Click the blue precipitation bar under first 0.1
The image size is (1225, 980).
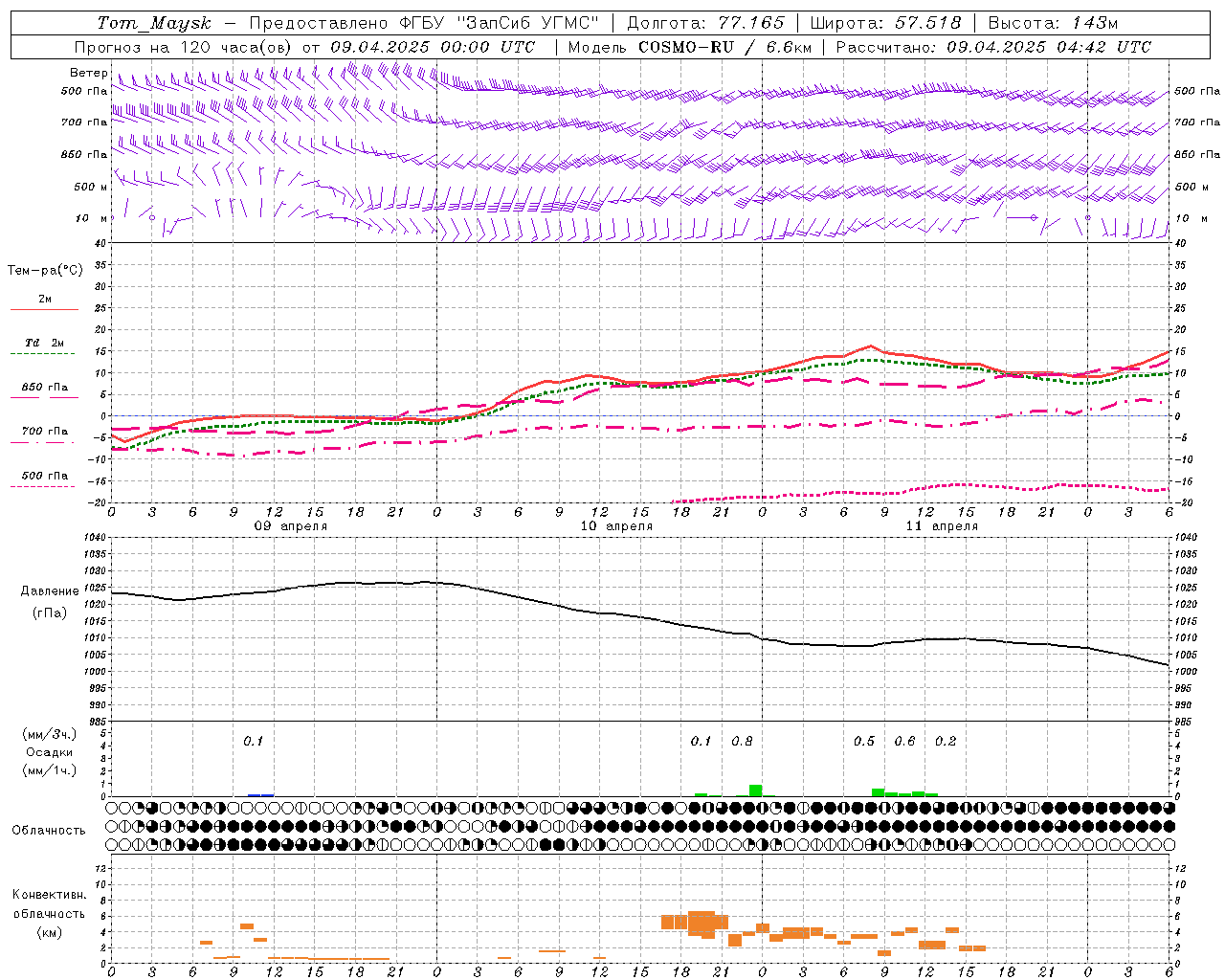coord(260,794)
